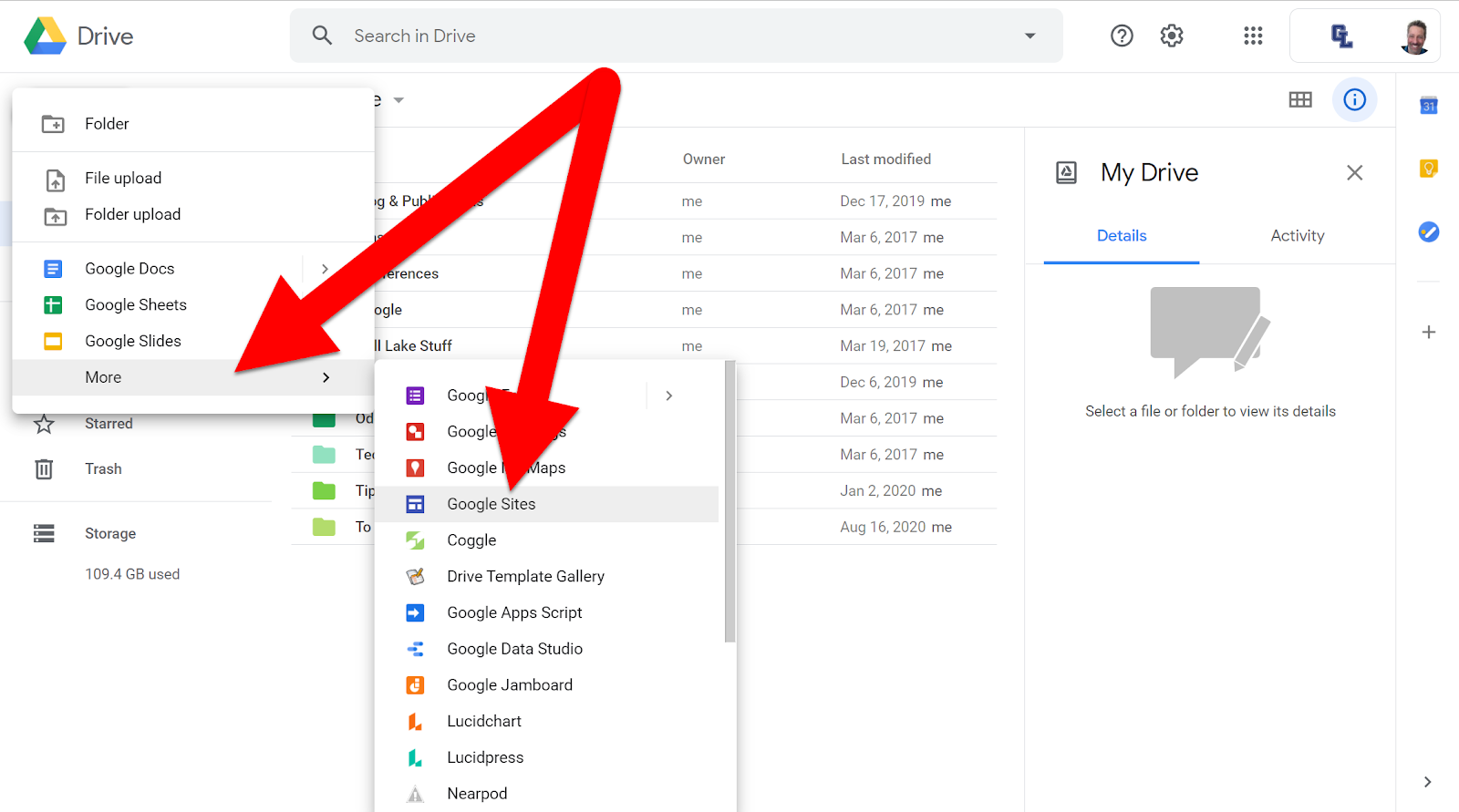Sort by Last modified column header
This screenshot has width=1459, height=812.
[886, 159]
